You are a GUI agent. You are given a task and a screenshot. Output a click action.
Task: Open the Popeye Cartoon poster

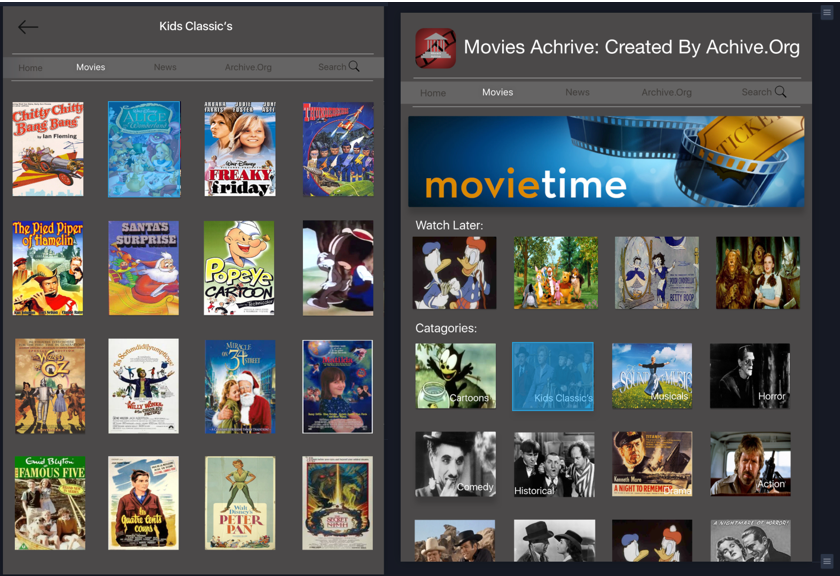click(x=239, y=268)
